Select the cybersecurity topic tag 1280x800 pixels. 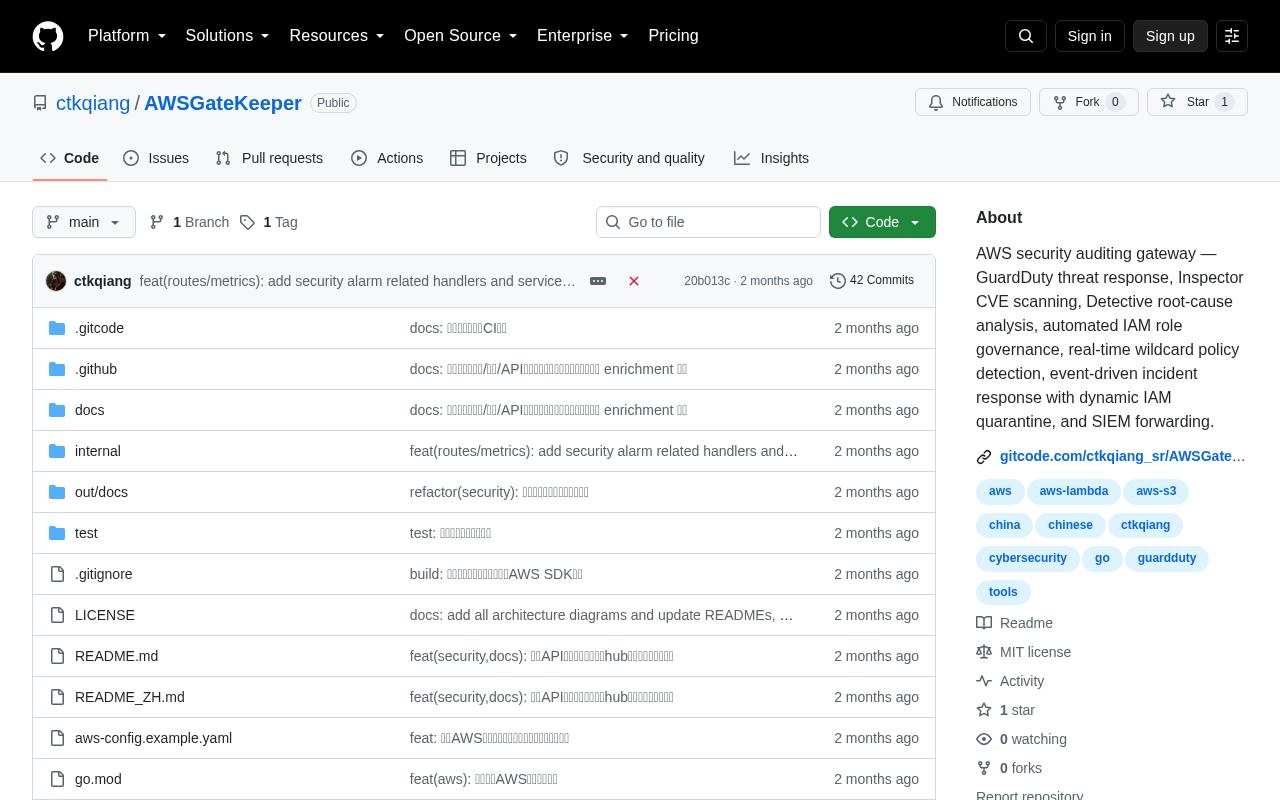(1028, 559)
